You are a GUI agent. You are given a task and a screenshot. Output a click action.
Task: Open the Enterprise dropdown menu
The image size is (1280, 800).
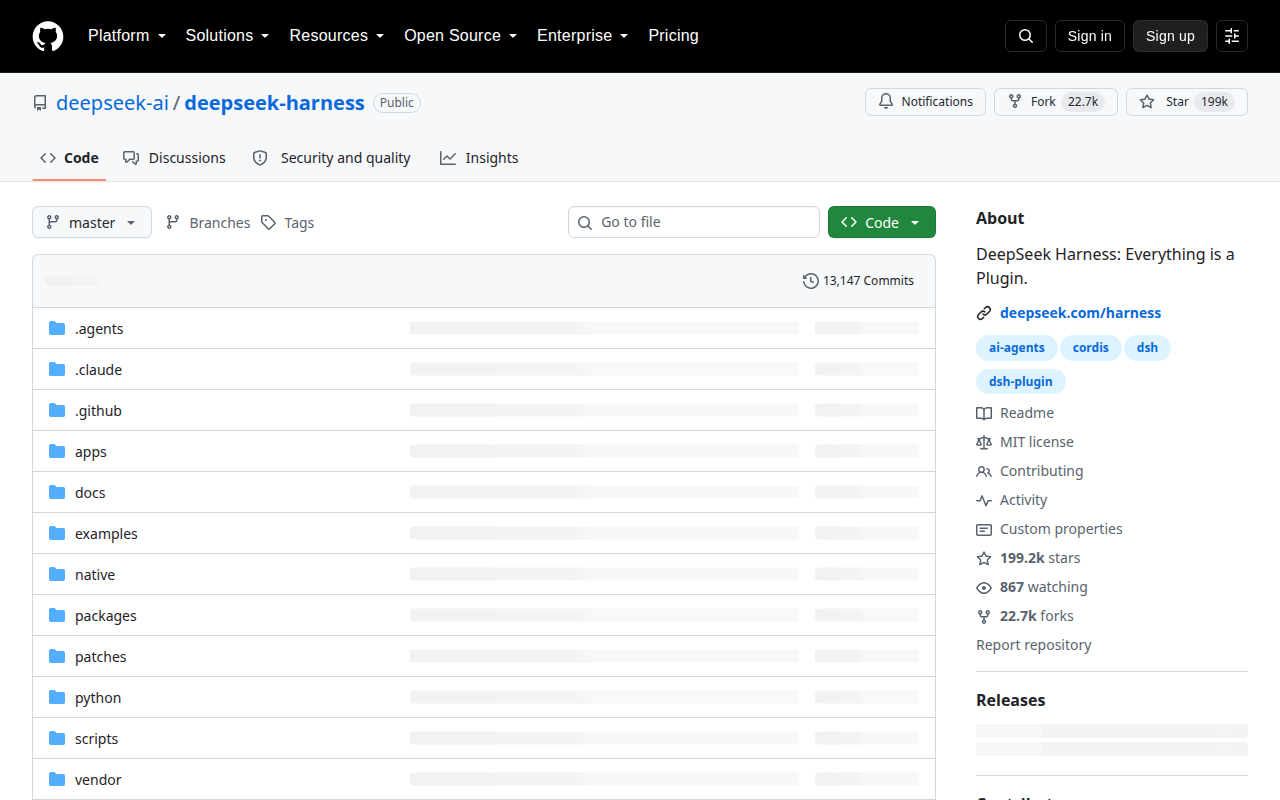pos(582,36)
